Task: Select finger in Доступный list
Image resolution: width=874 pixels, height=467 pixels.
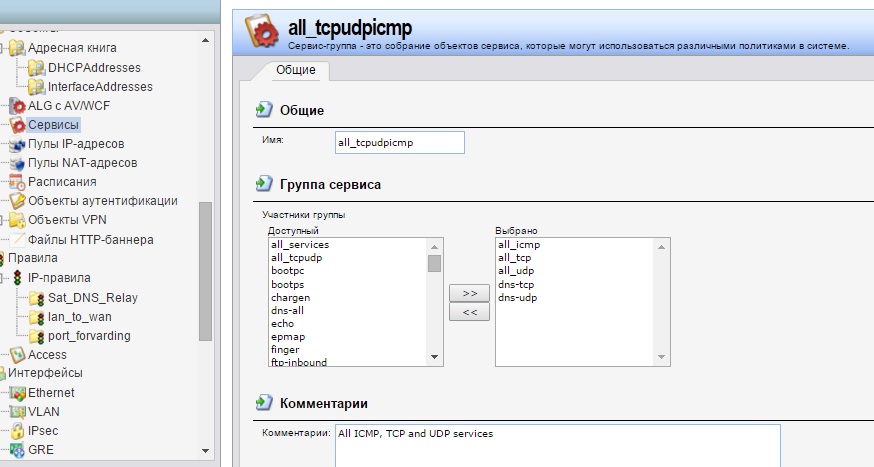Action: tap(285, 349)
